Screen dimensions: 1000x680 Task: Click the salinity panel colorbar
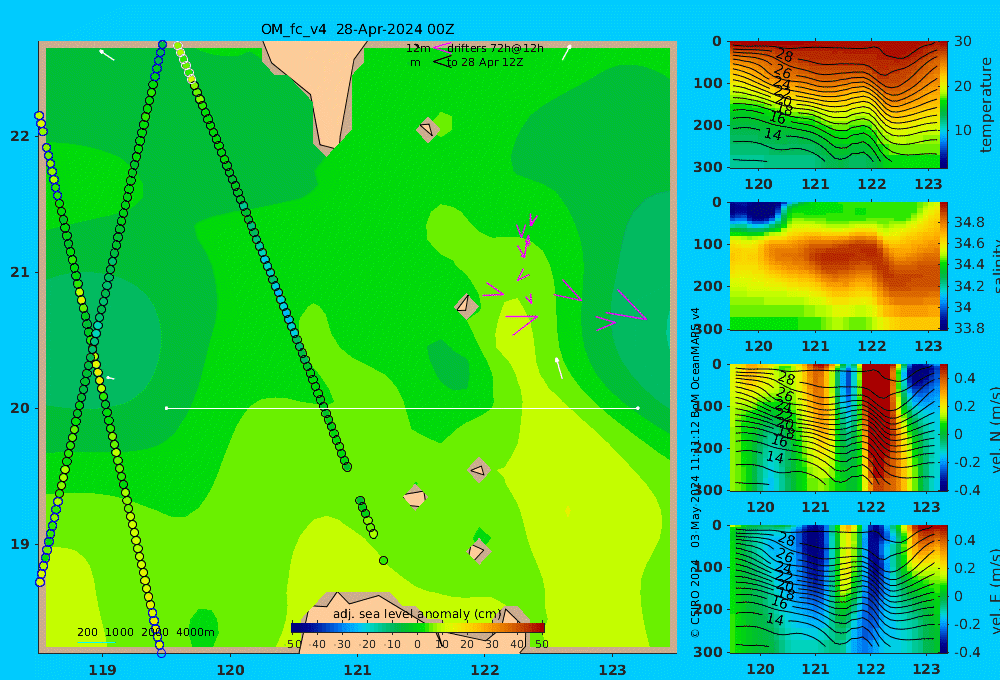[944, 266]
